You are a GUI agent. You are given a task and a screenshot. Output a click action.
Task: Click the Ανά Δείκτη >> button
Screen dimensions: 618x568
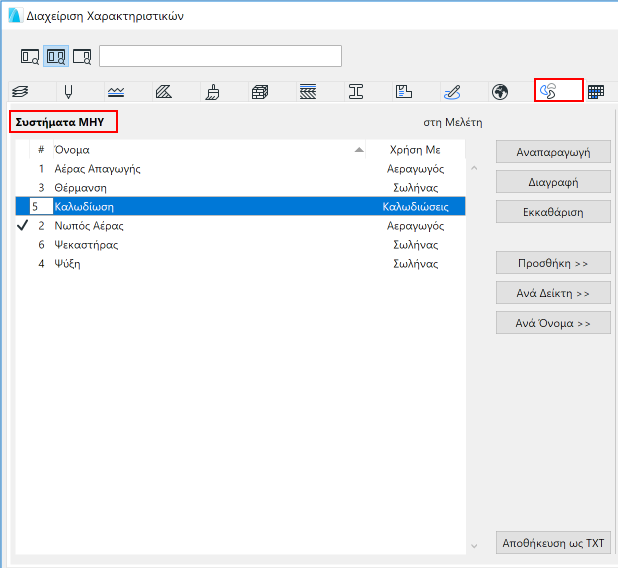click(553, 293)
